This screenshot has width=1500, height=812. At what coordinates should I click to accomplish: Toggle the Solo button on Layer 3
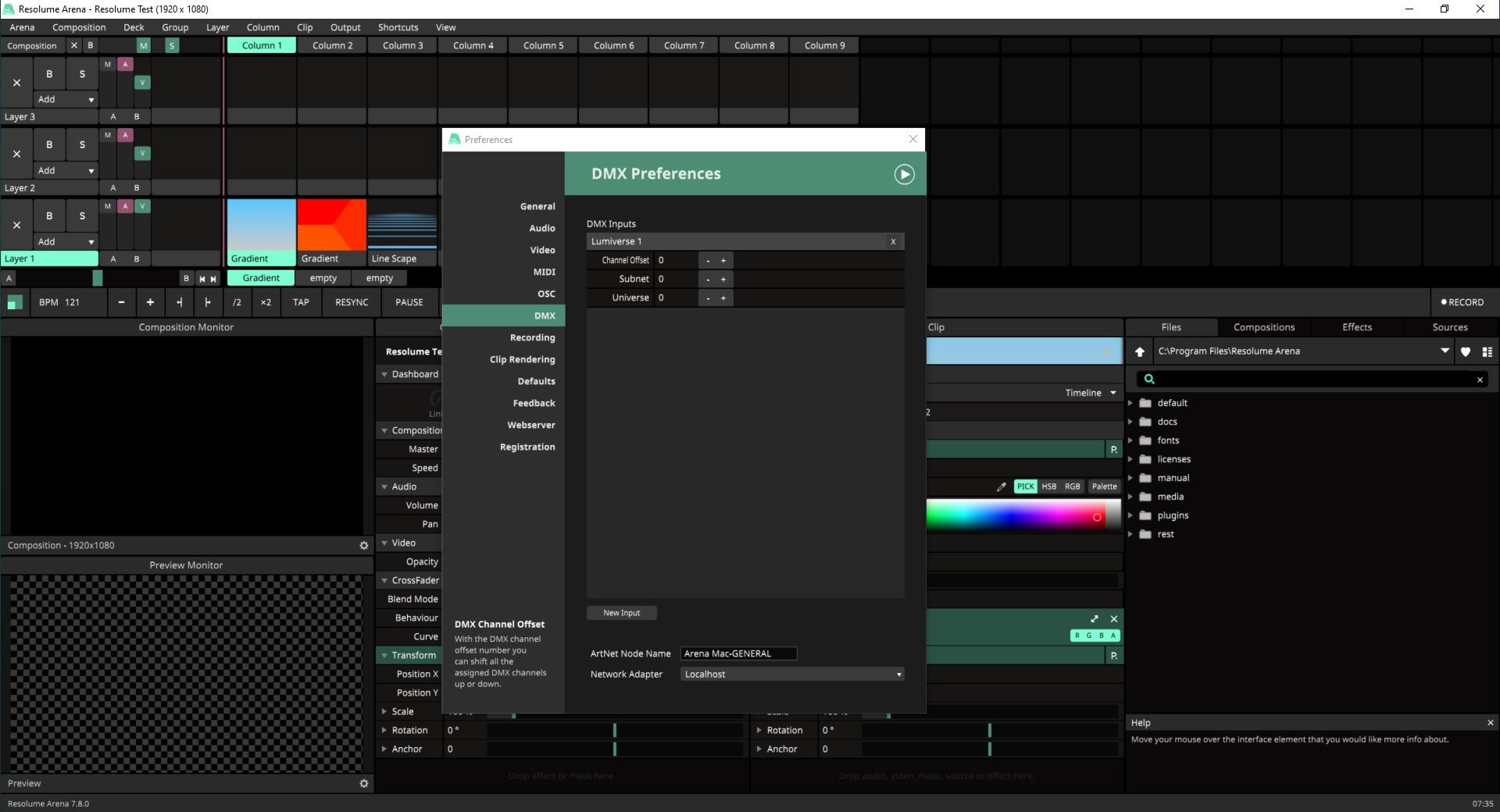(x=82, y=74)
